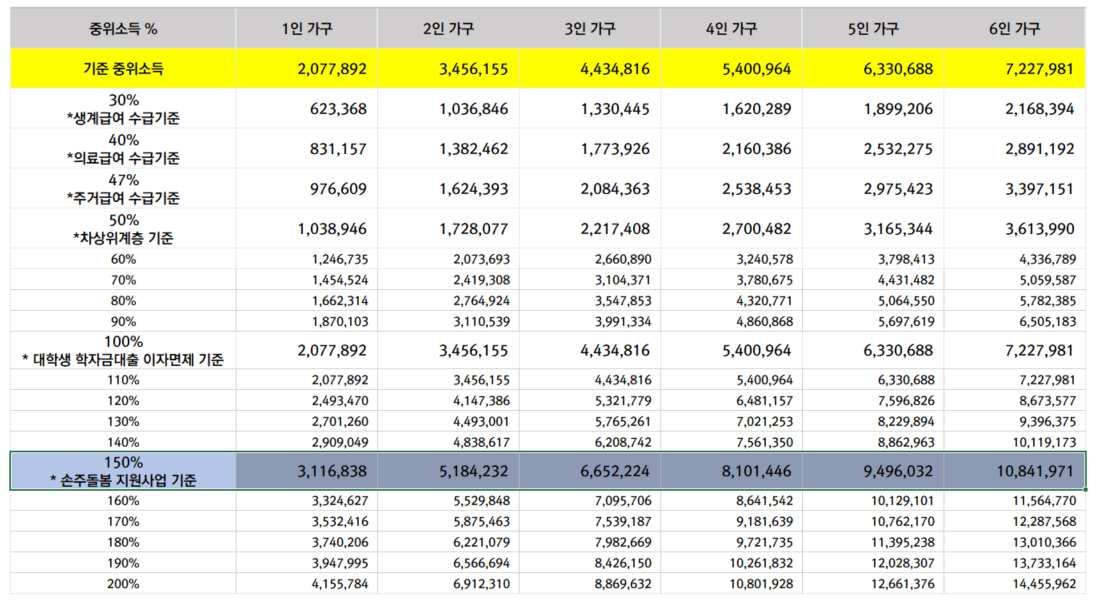Image resolution: width=1097 pixels, height=601 pixels.
Task: Select cell value 9,181,639
Action: (x=765, y=522)
